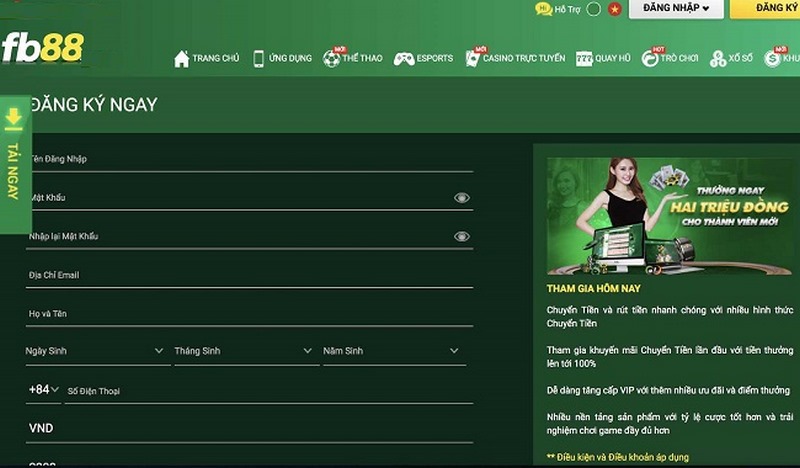
Task: Click the Thể Thao soccer ball icon
Action: 331,59
